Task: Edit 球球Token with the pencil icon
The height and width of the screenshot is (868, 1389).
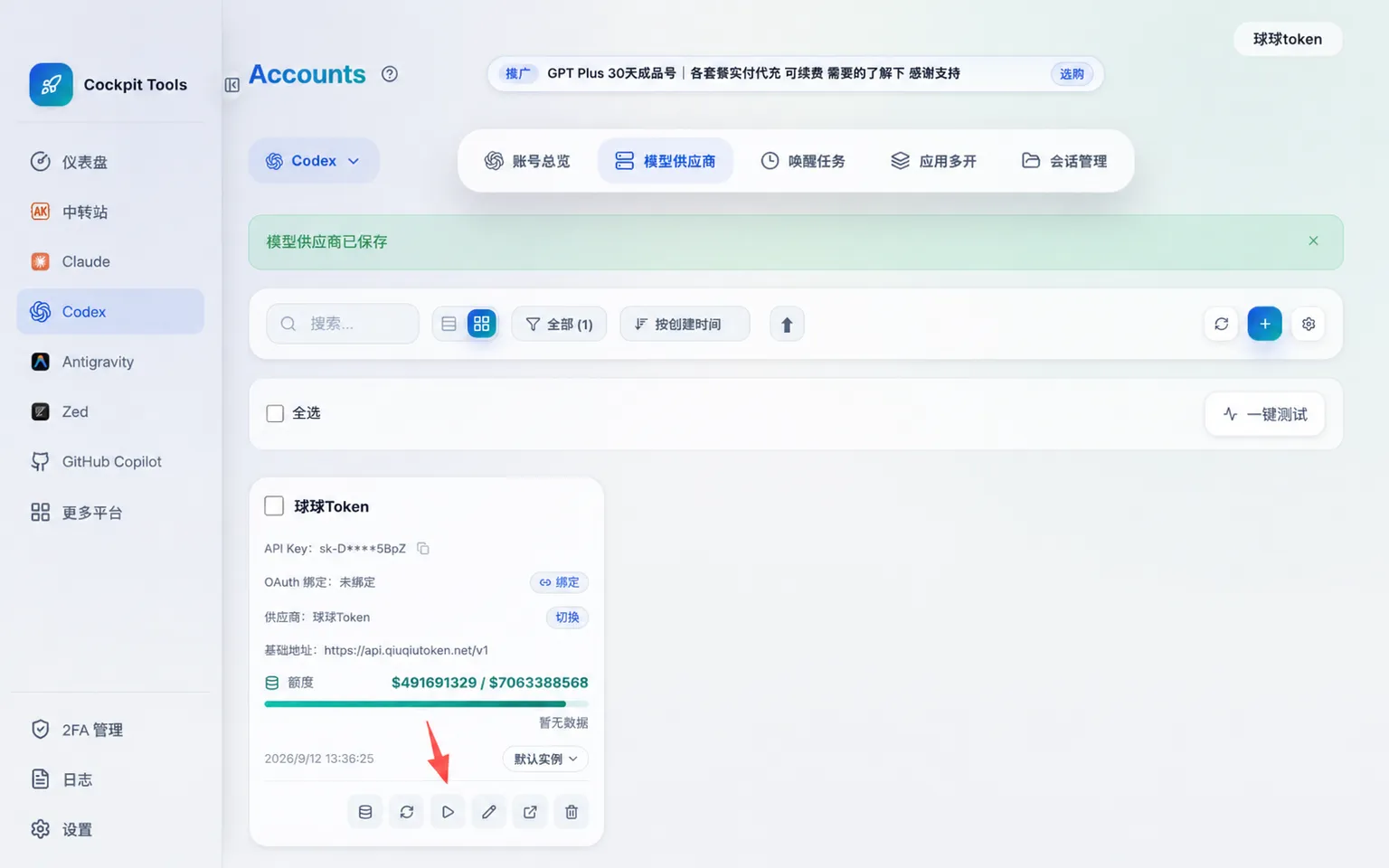Action: pos(489,812)
